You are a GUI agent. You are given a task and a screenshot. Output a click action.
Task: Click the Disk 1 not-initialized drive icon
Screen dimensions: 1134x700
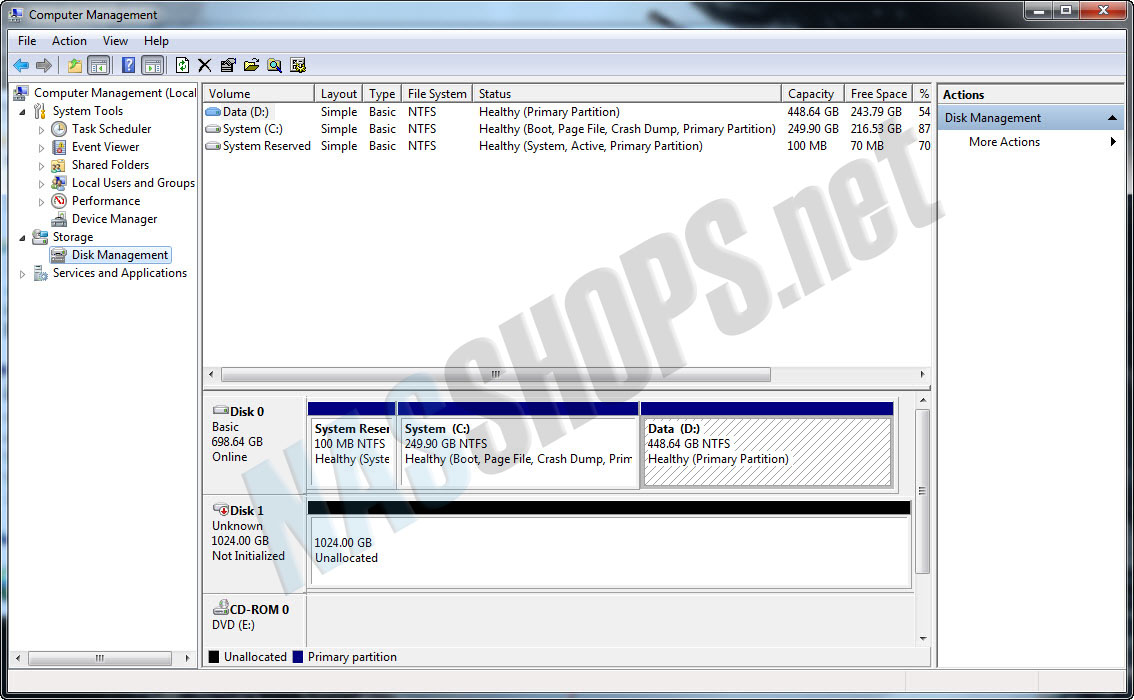click(221, 509)
